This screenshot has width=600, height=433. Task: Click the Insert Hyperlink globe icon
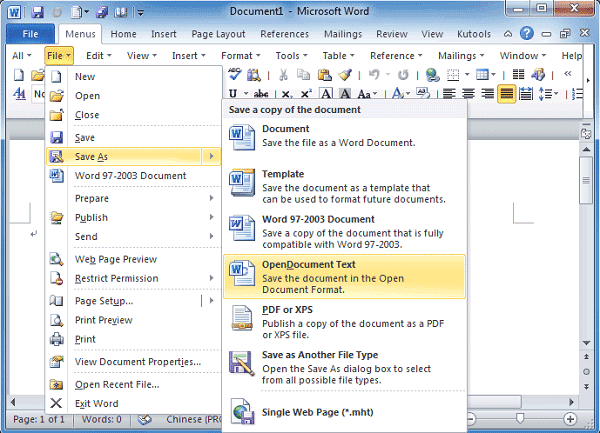(432, 75)
